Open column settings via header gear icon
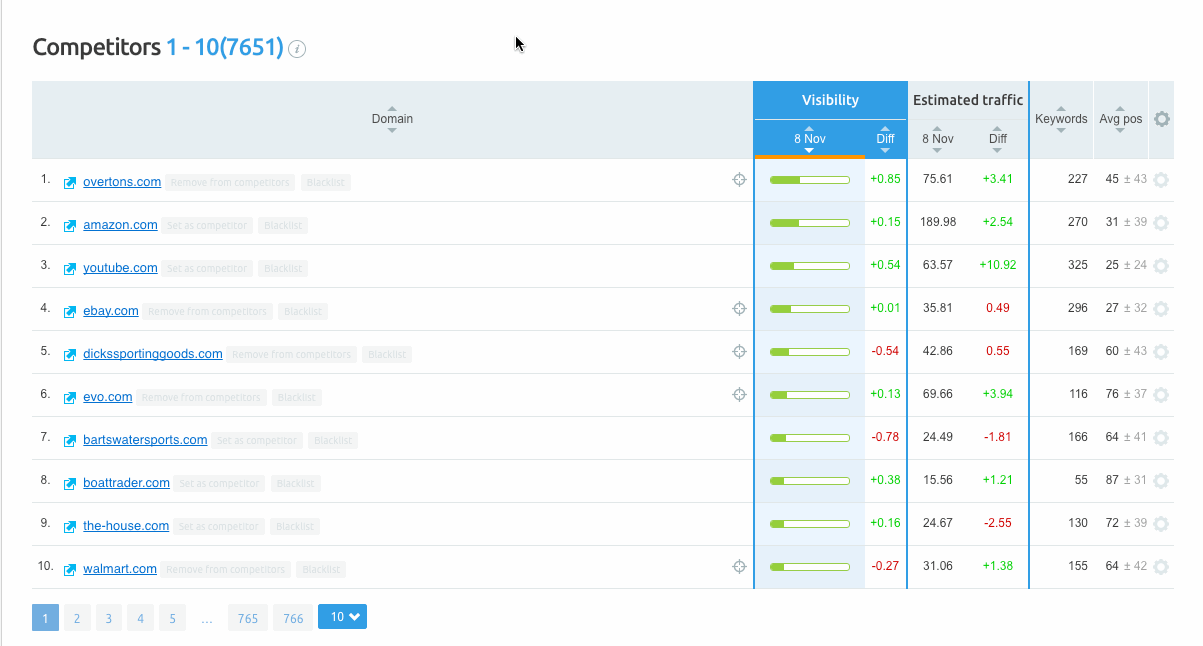 click(x=1161, y=118)
